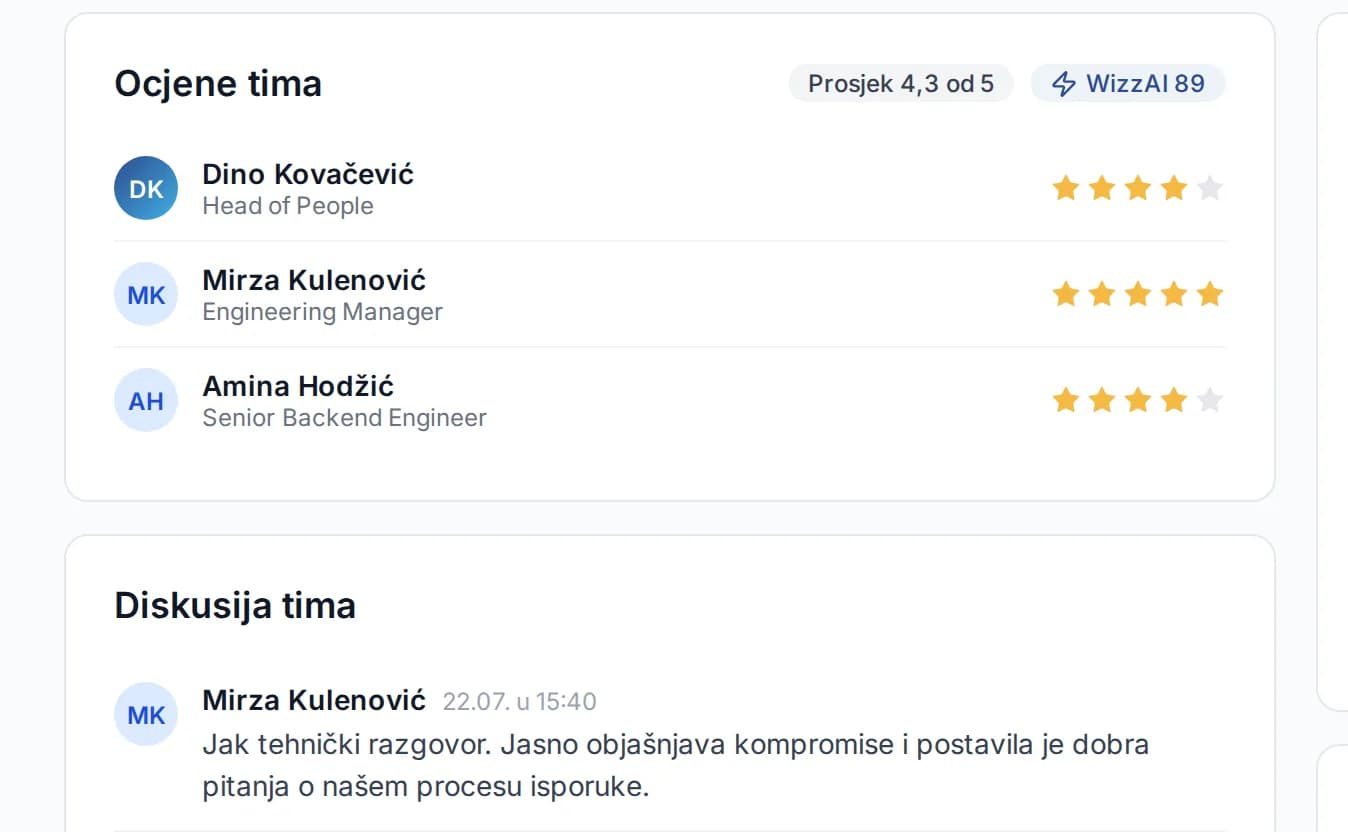Click Mirza Kulenović's name in the discussion
Viewport: 1348px width, 832px height.
[314, 700]
